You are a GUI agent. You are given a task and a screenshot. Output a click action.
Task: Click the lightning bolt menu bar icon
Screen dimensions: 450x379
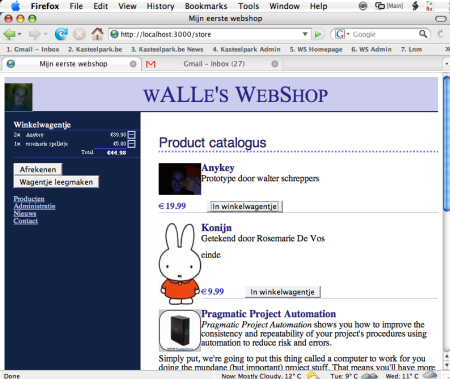point(415,6)
